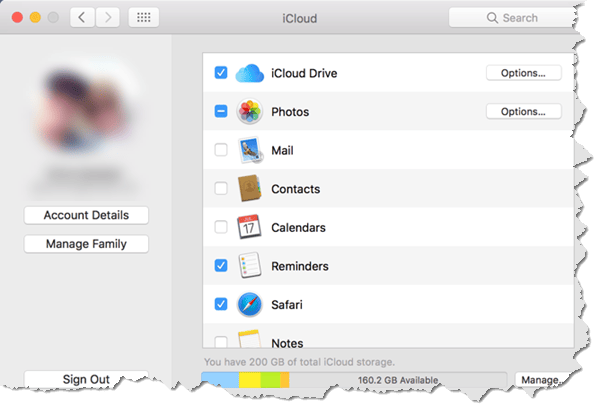Click into the Search field
The height and width of the screenshot is (413, 606).
[512, 18]
